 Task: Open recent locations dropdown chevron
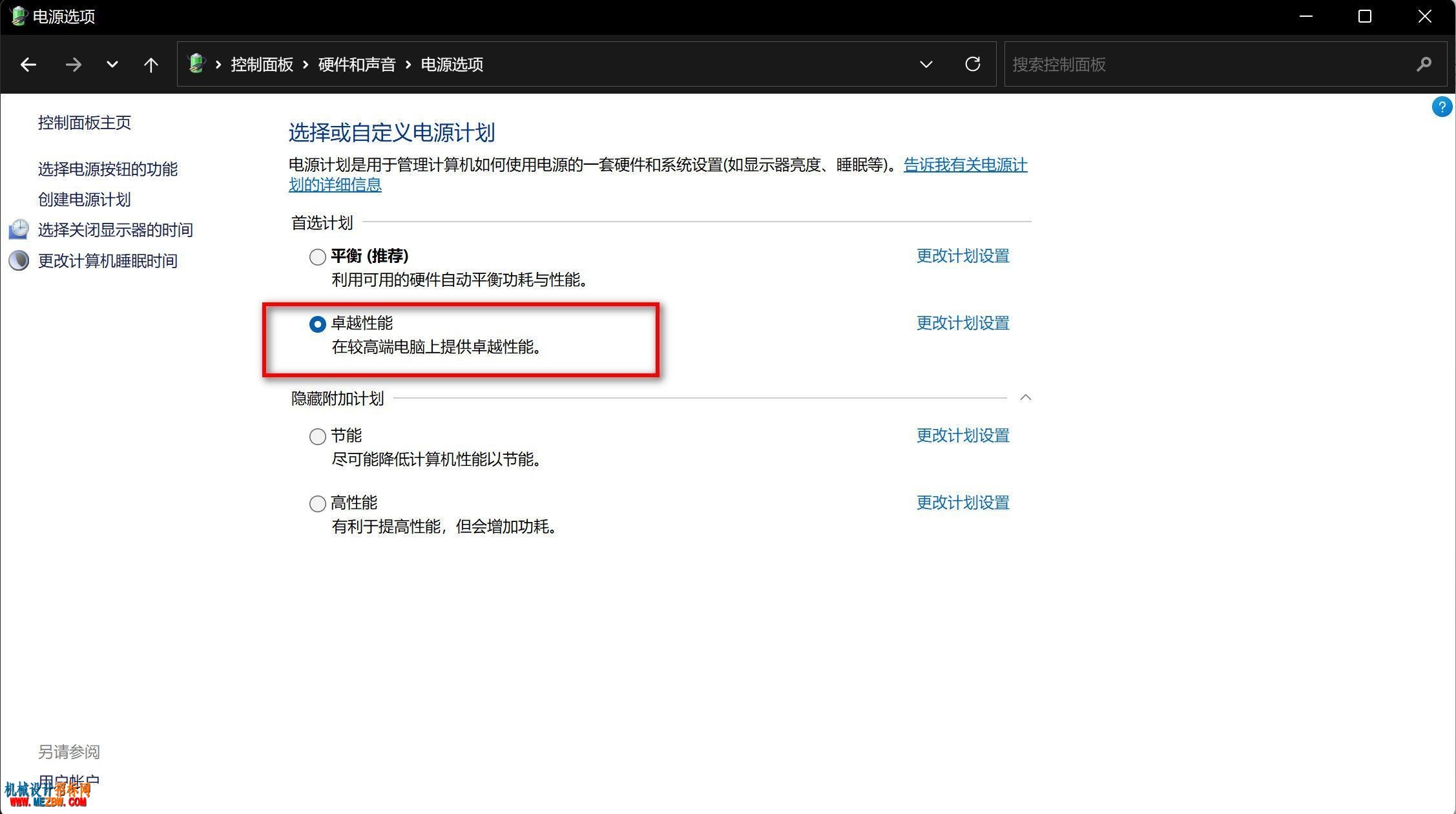click(112, 65)
